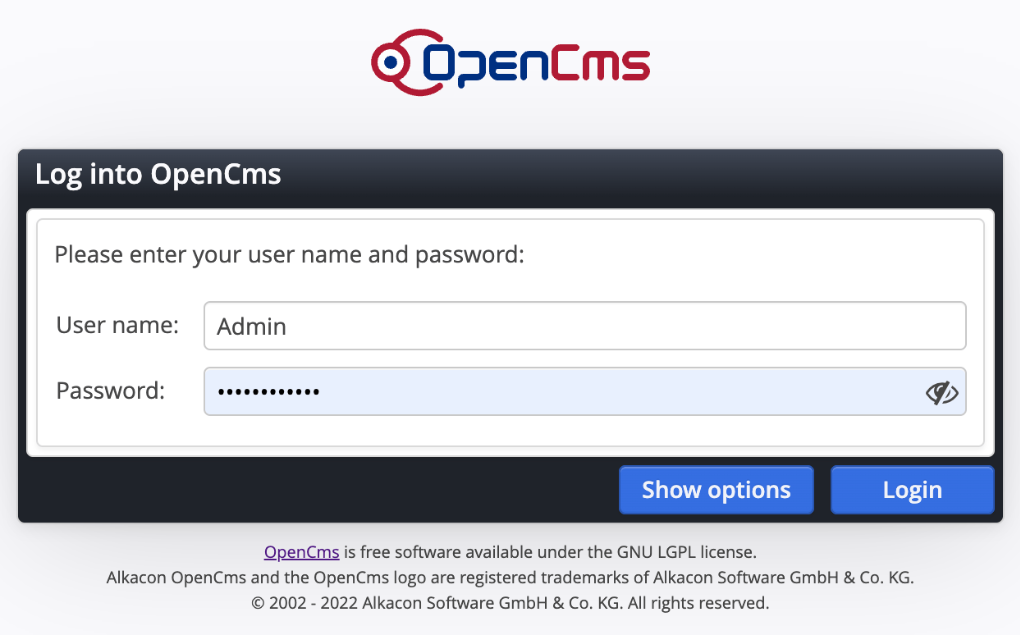Image resolution: width=1020 pixels, height=635 pixels.
Task: Expand additional login options
Action: [x=716, y=489]
